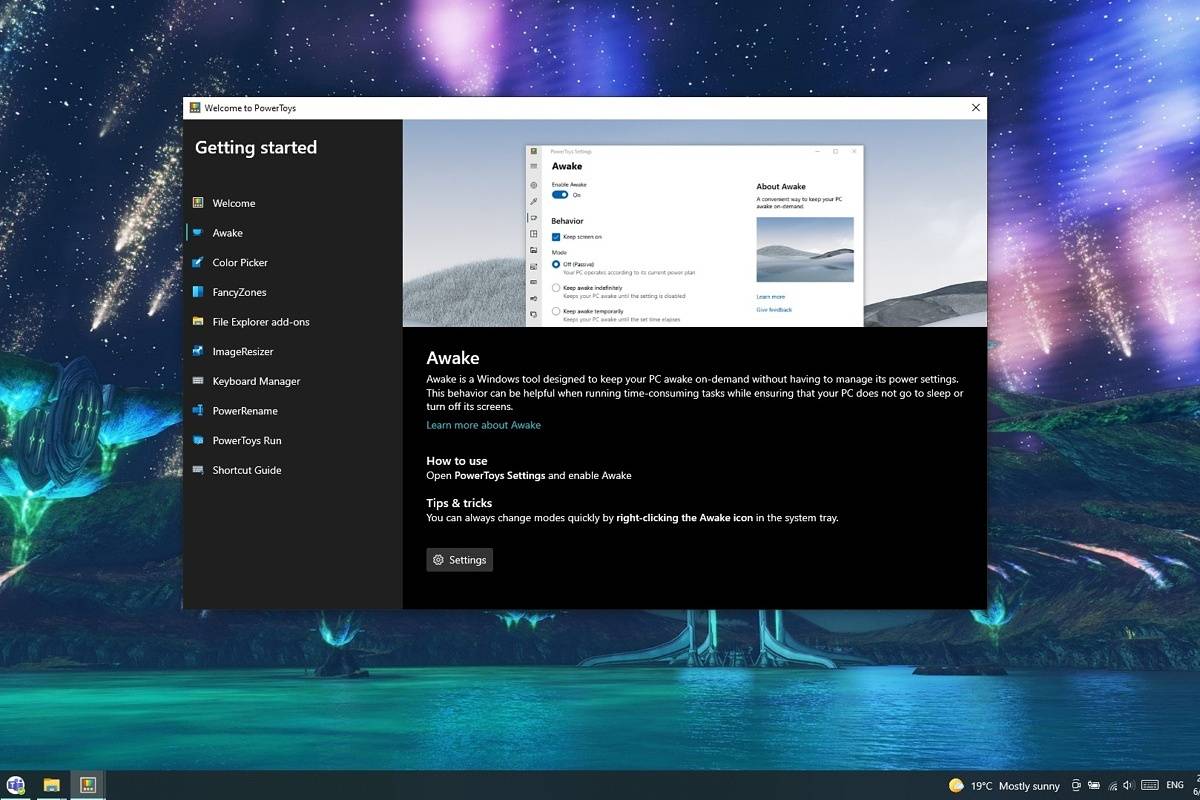Open the Learn more about Awake link
Screen dimensions: 1200x800
point(483,425)
